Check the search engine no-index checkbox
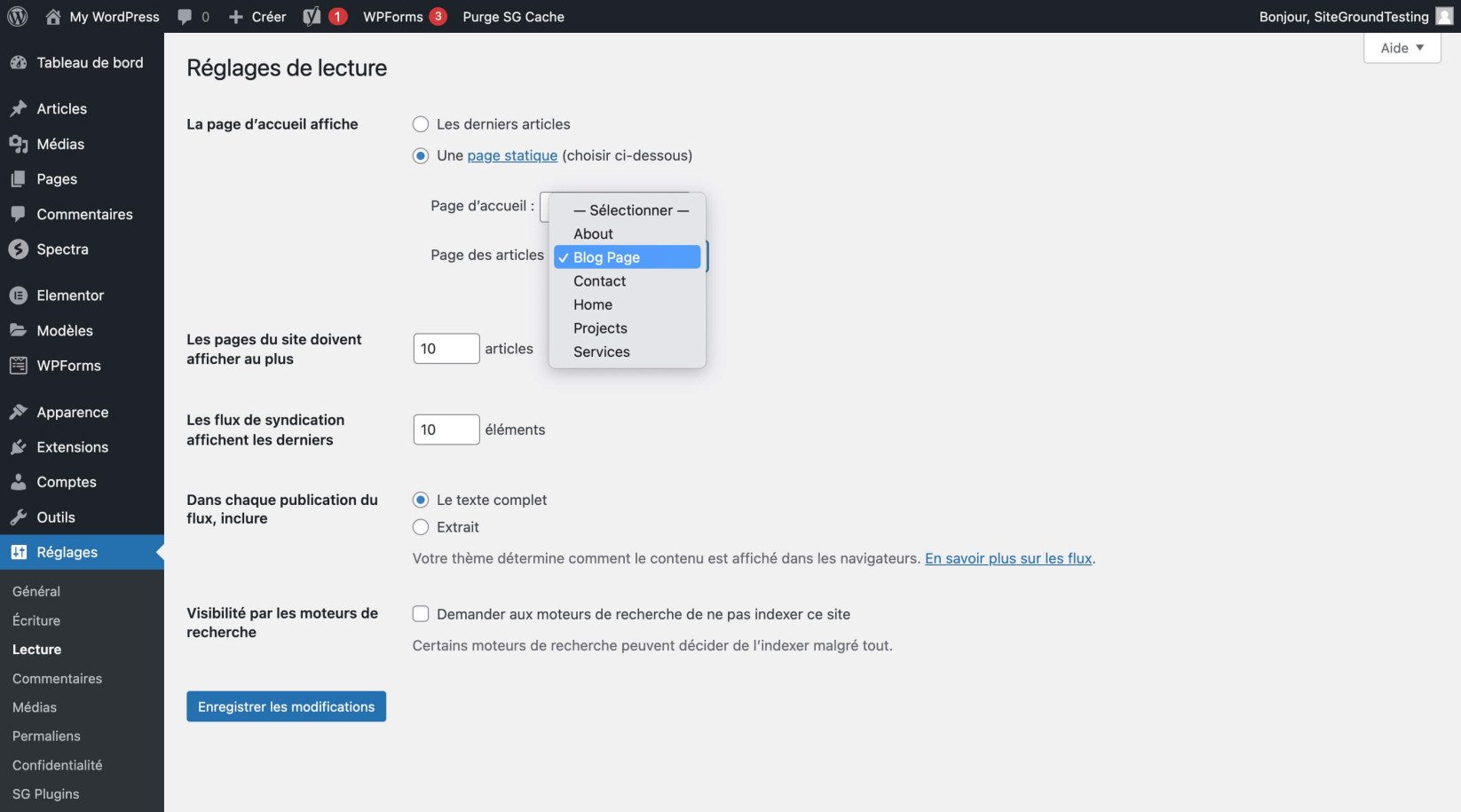The image size is (1461, 812). click(421, 614)
